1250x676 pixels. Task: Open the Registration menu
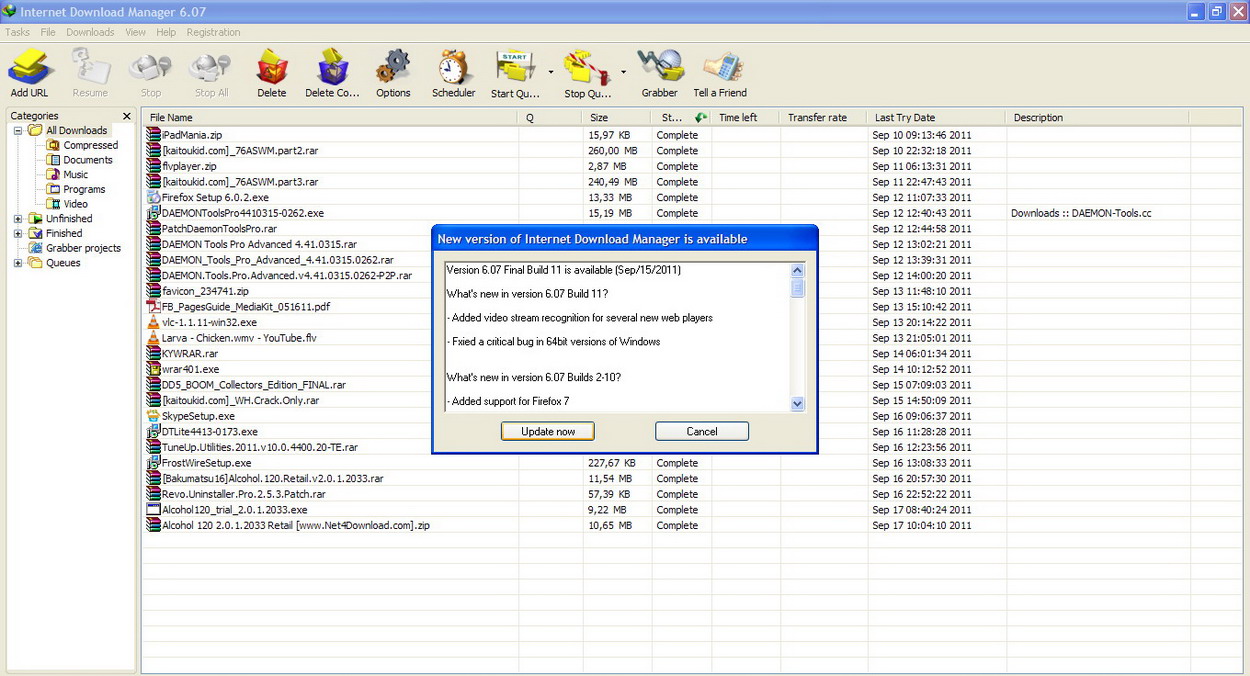213,32
